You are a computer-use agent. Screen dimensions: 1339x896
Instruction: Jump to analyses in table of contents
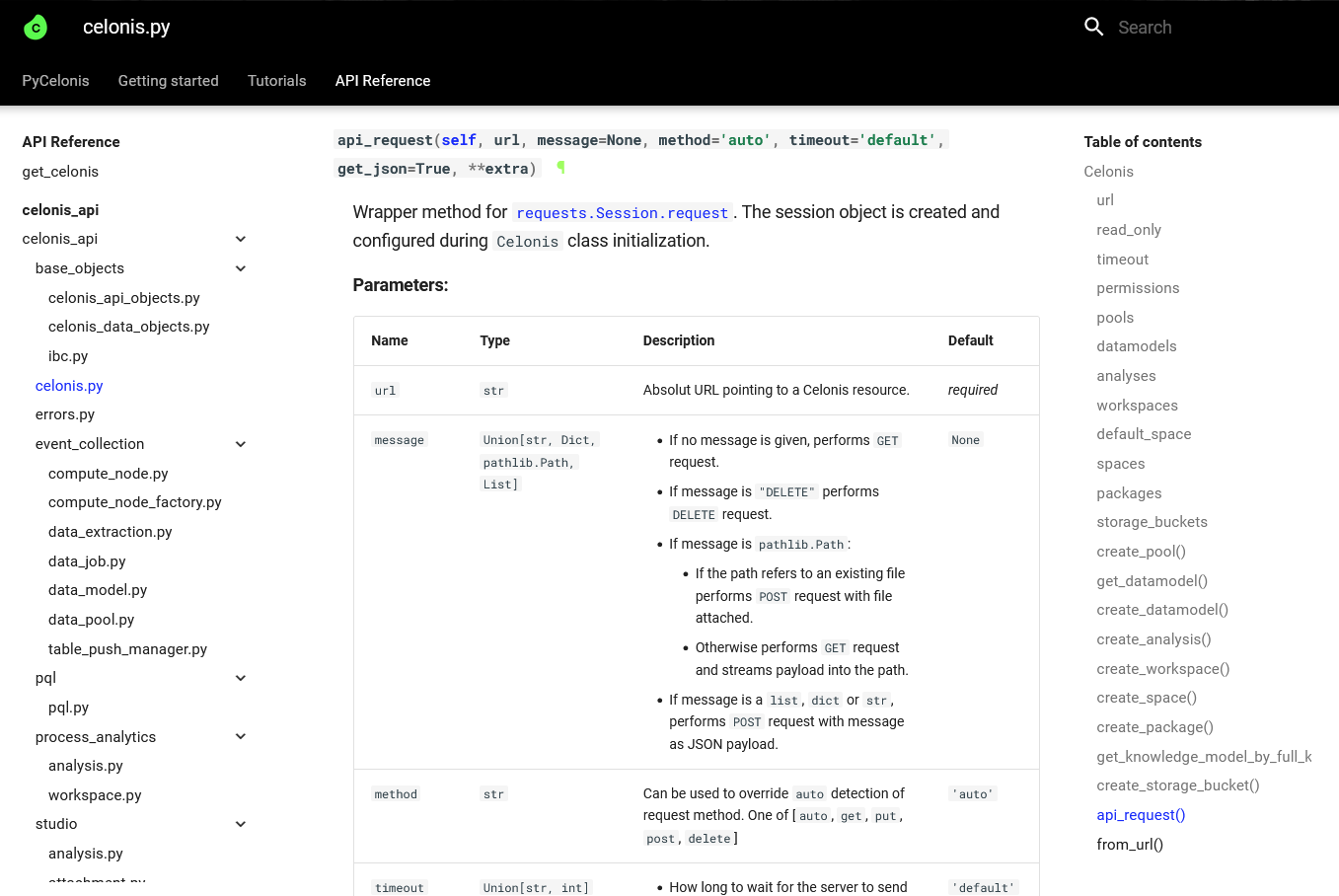1127,376
